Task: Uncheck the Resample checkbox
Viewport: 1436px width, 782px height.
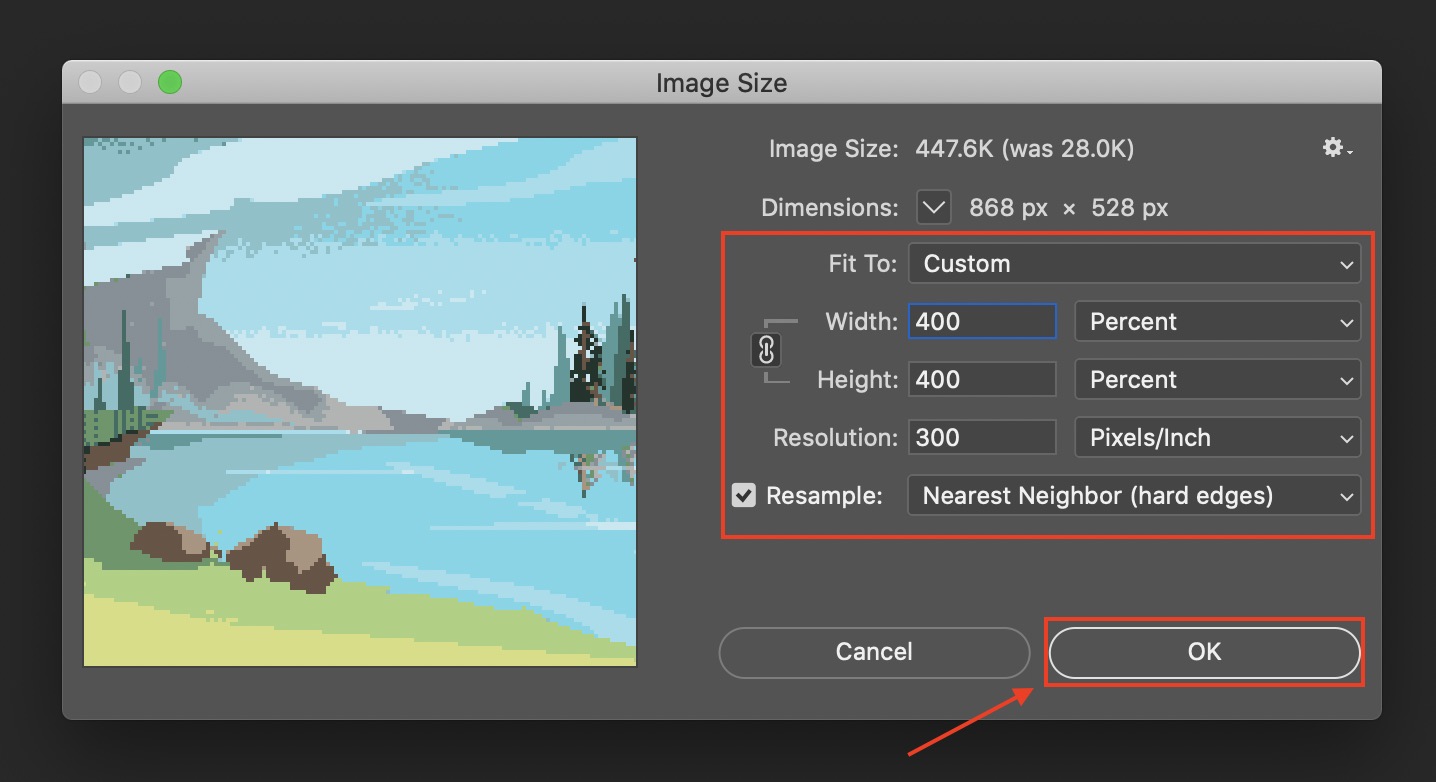Action: coord(744,495)
